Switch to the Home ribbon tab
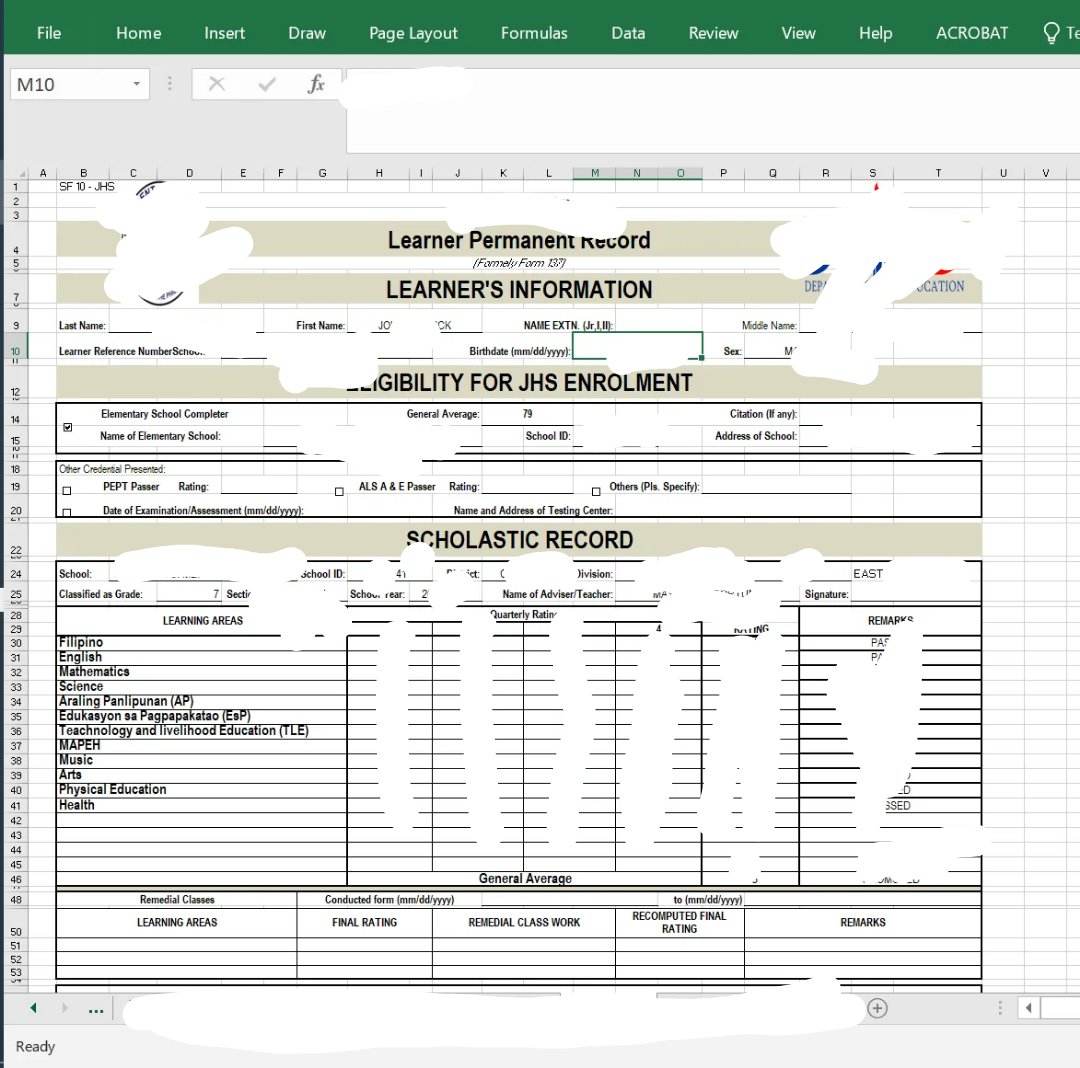This screenshot has height=1068, width=1080. [138, 33]
